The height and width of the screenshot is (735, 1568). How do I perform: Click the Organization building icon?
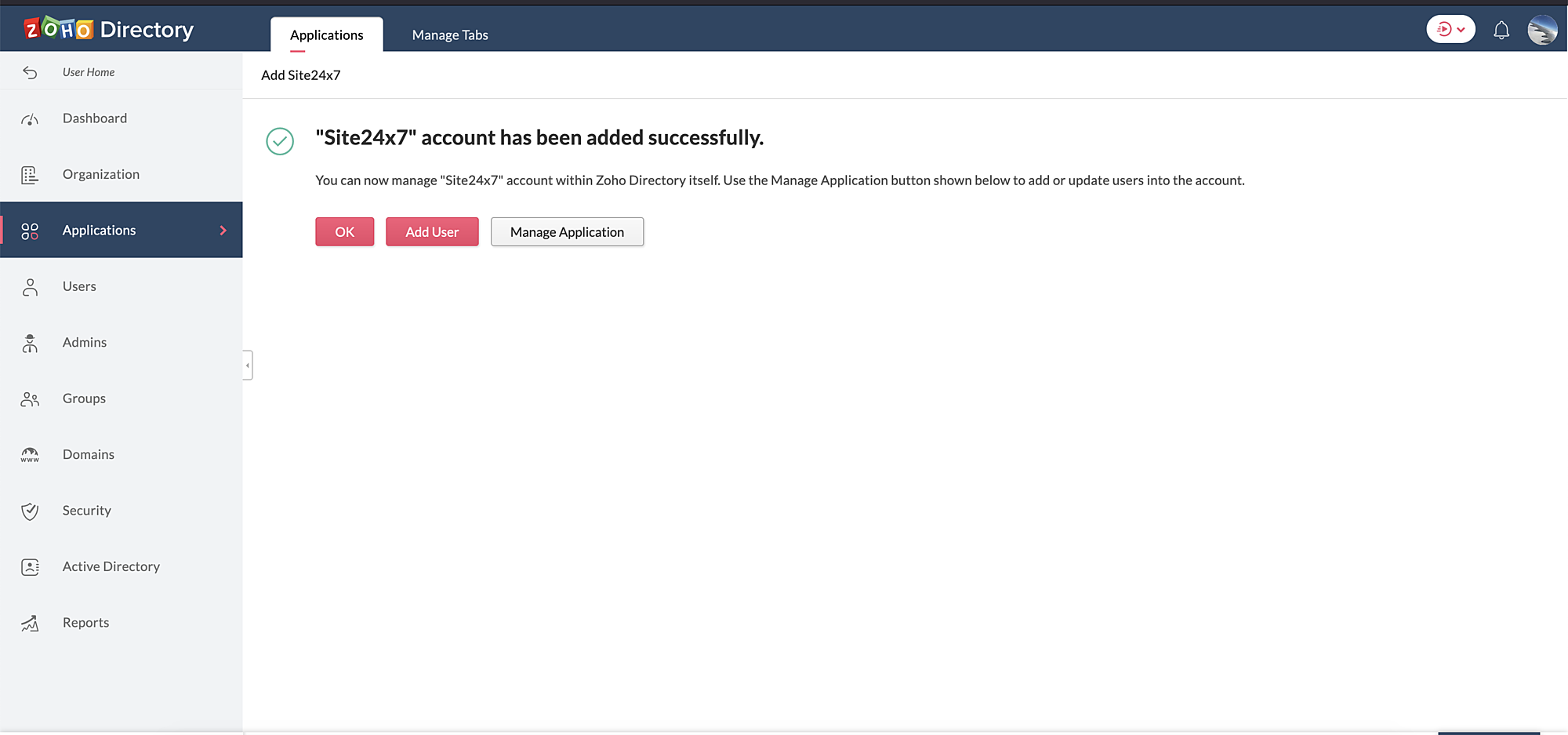pyautogui.click(x=30, y=175)
